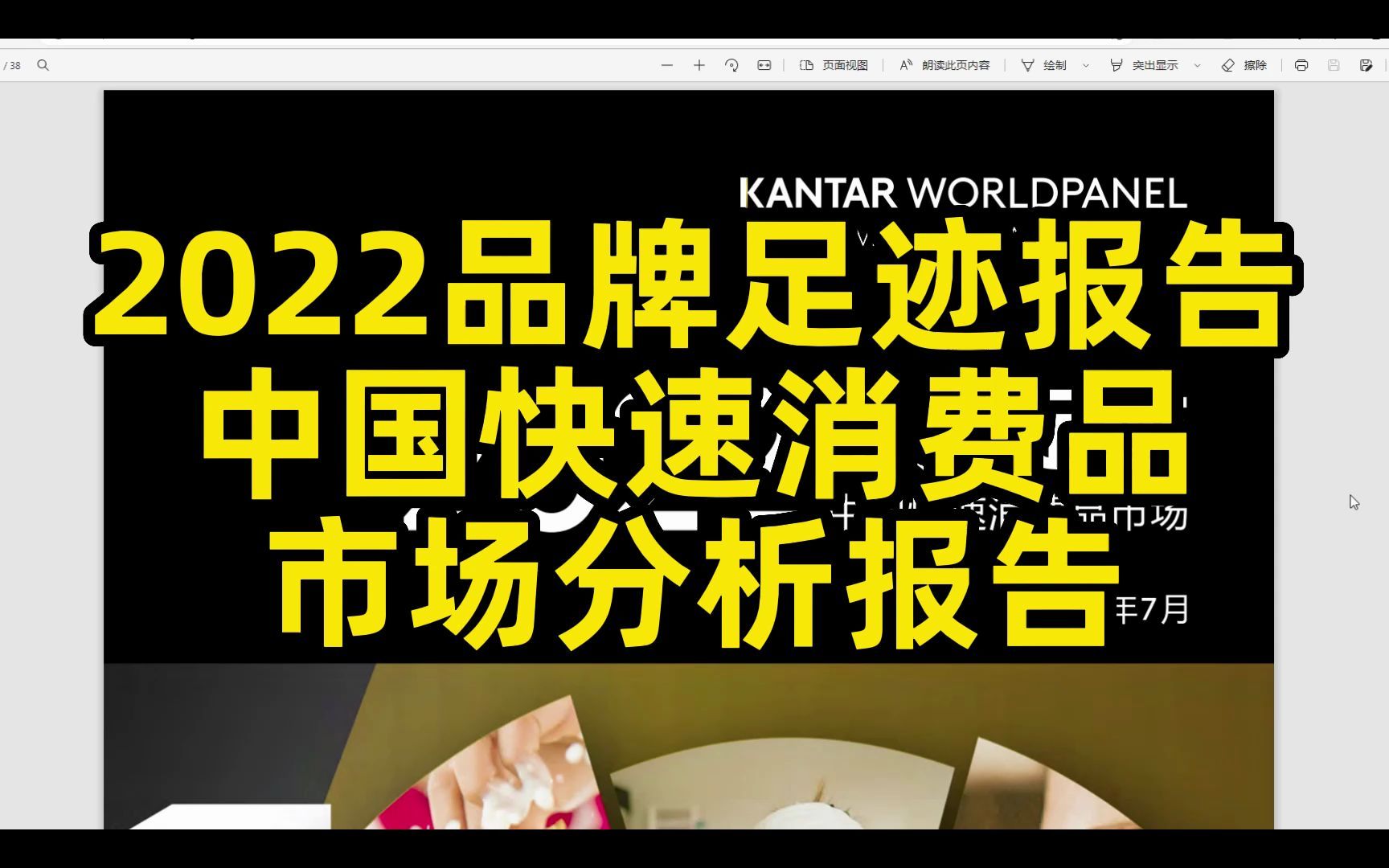1389x868 pixels.
Task: Select the 擦除 eraser tool
Action: 1244,65
